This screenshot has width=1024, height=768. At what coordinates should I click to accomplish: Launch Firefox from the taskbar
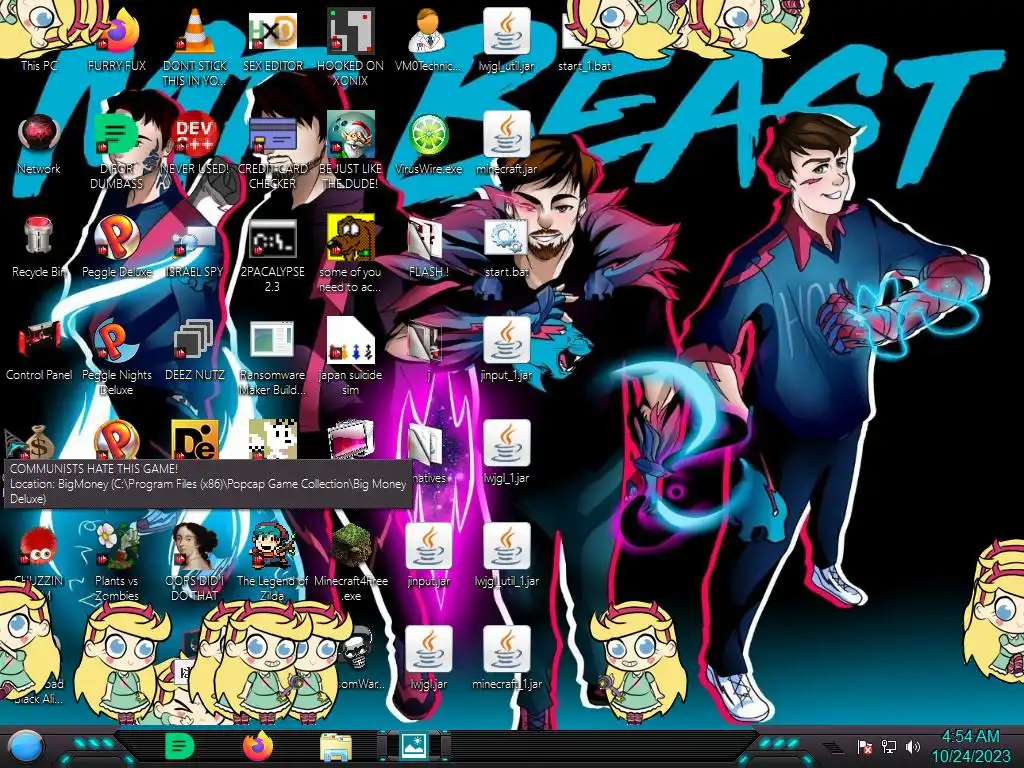tap(257, 746)
